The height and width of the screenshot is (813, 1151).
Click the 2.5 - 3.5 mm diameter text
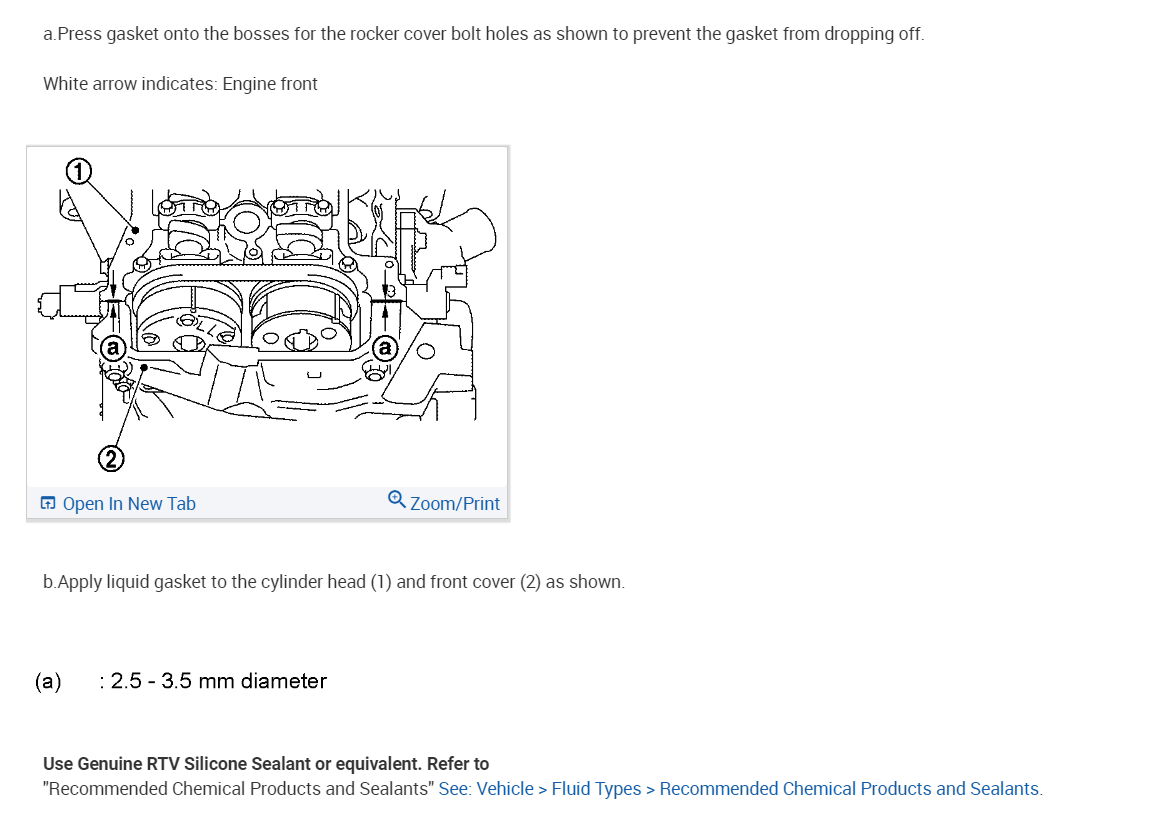click(218, 681)
